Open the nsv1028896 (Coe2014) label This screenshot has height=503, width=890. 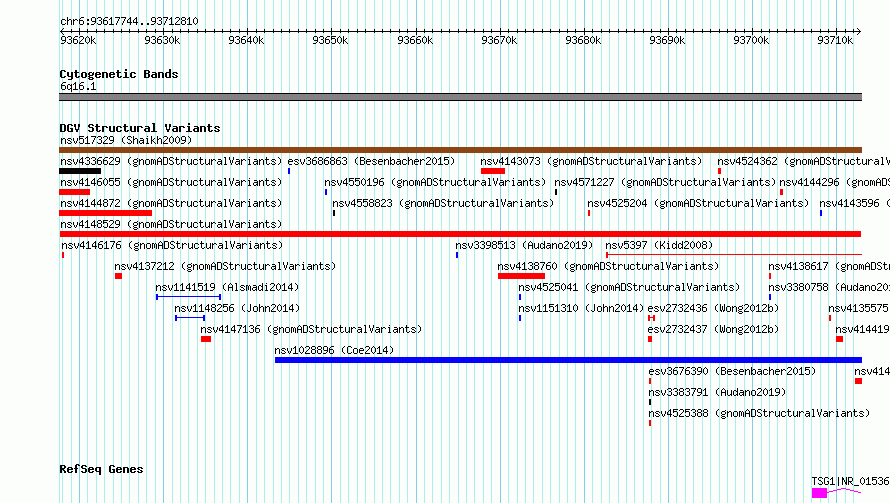334,350
